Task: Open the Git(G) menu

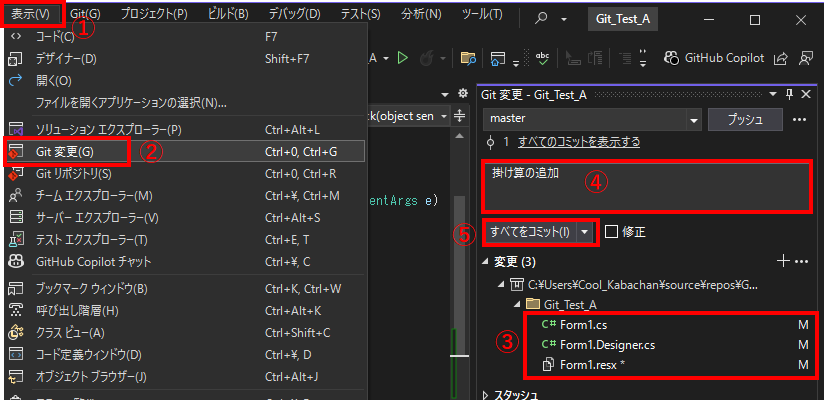Action: tap(86, 15)
